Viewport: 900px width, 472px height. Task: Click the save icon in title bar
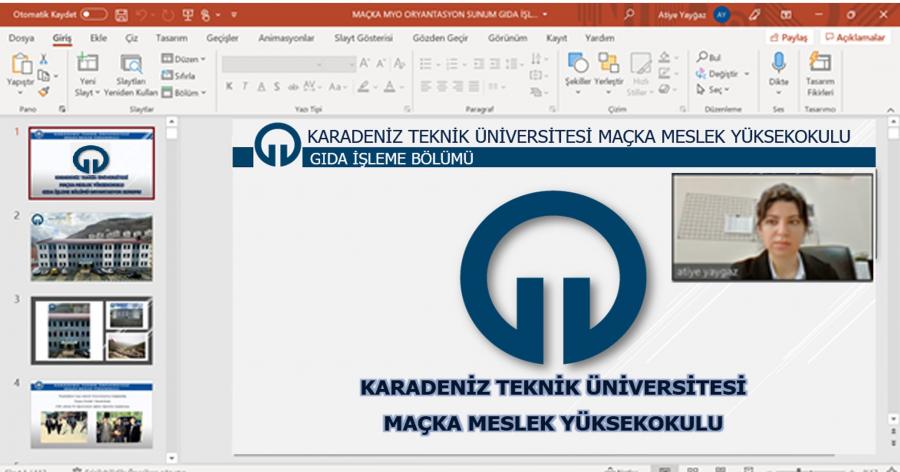tap(122, 15)
